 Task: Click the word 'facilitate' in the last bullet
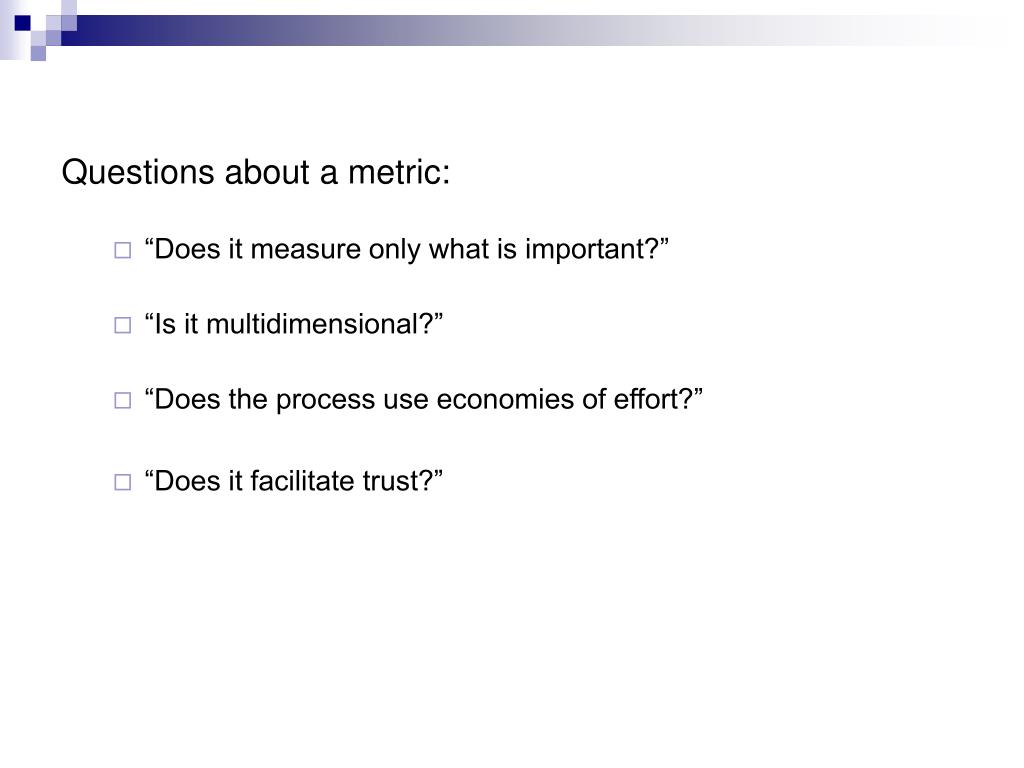[x=302, y=481]
